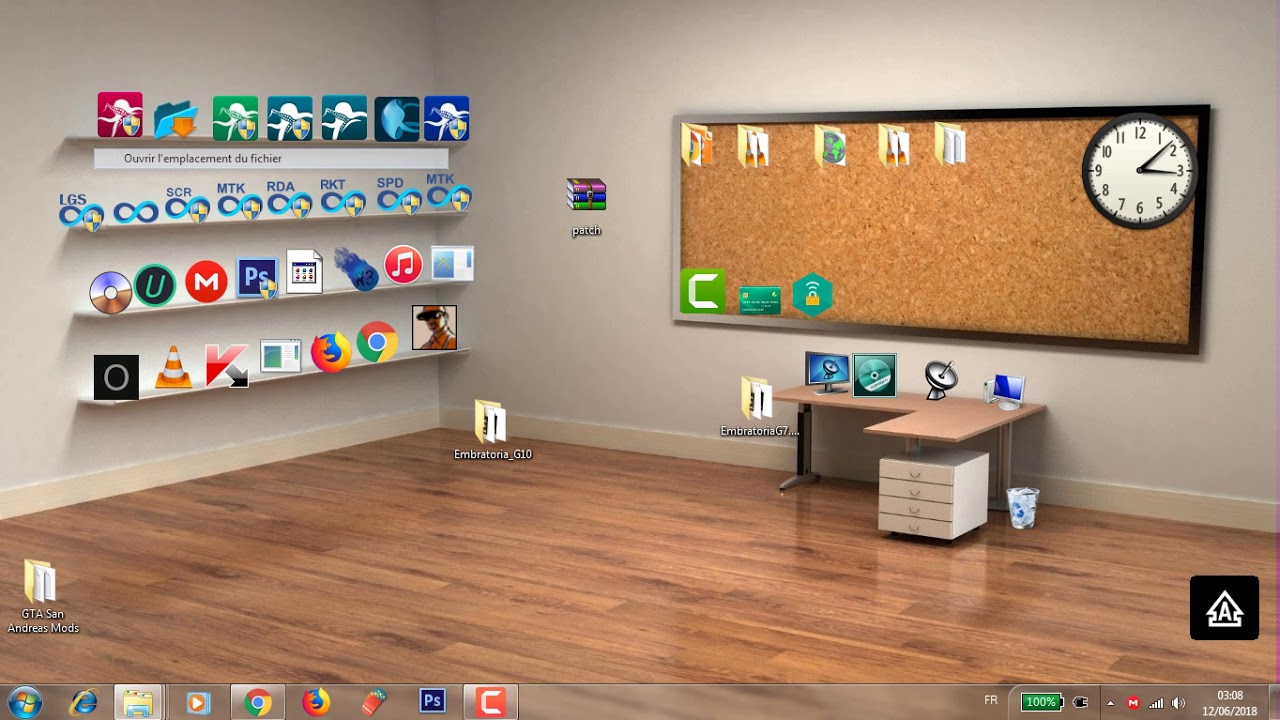Open the network signal tray icon
Viewport: 1280px width, 720px height.
click(1157, 703)
